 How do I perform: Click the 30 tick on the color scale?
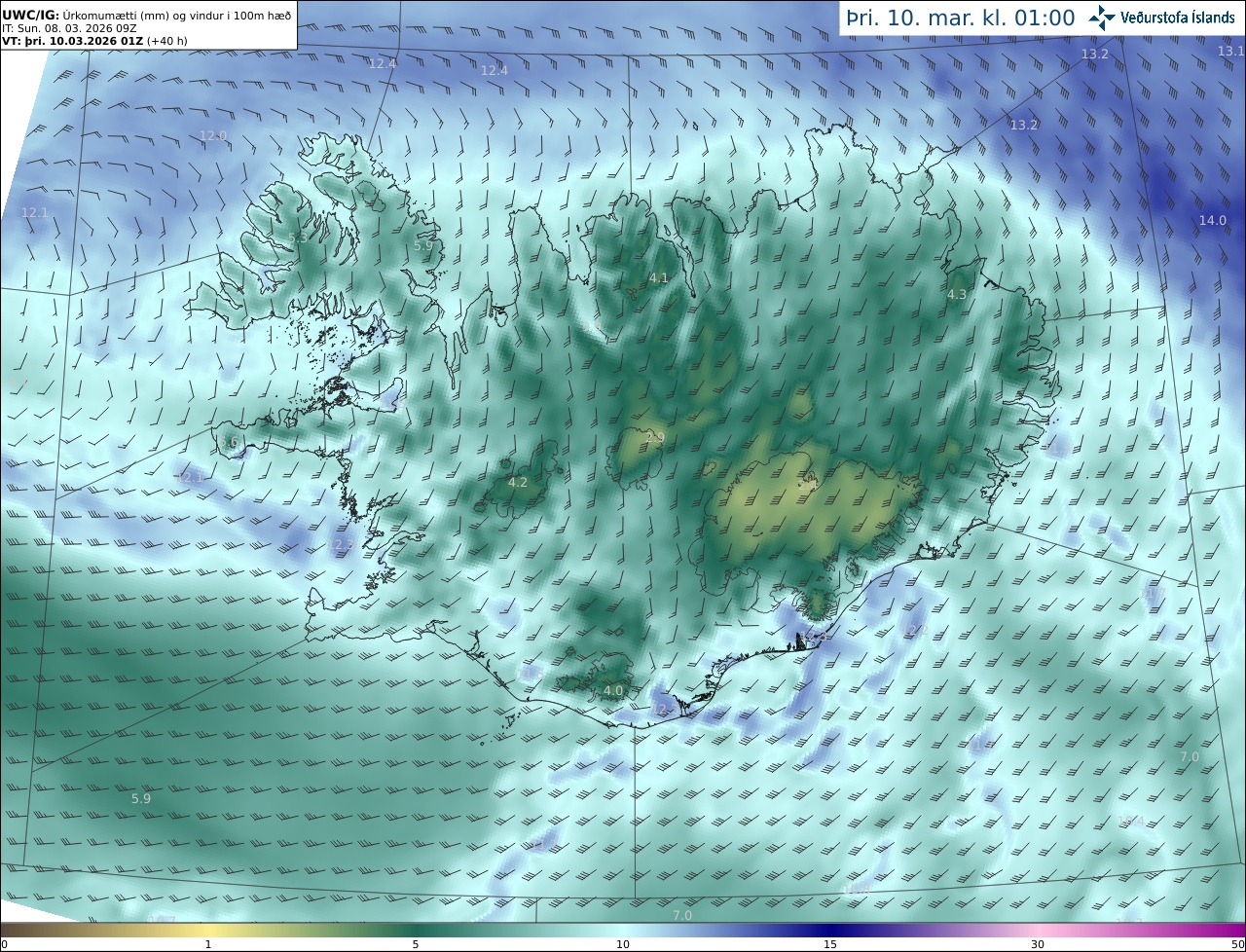[1038, 944]
